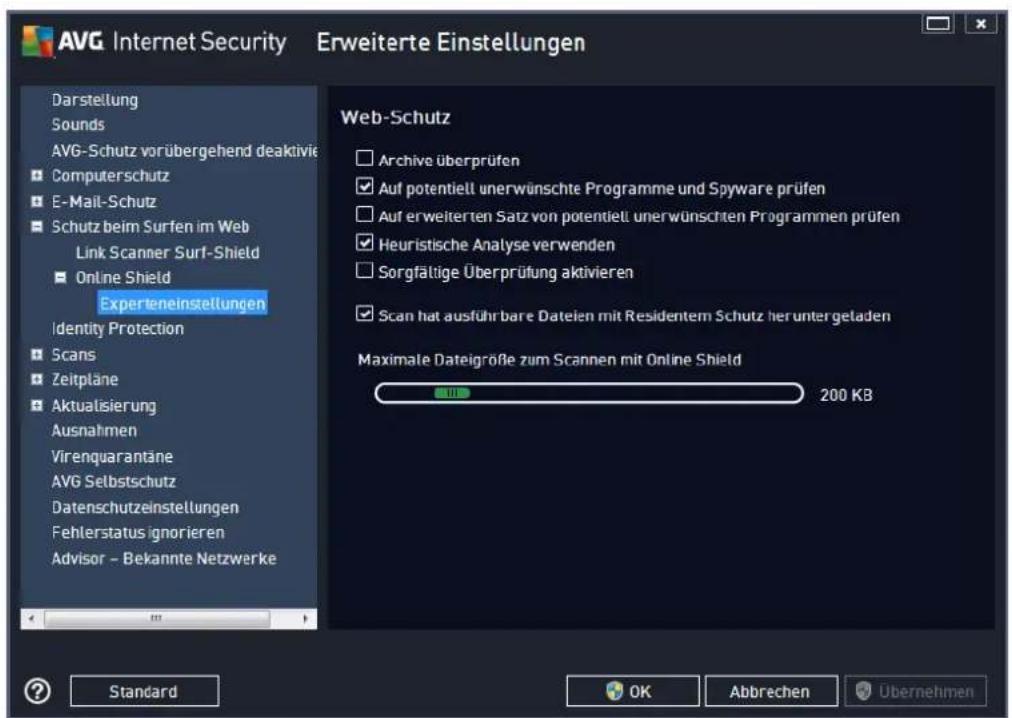Select Experteneinstellungen item
Image resolution: width=1012 pixels, height=718 pixels.
click(183, 303)
